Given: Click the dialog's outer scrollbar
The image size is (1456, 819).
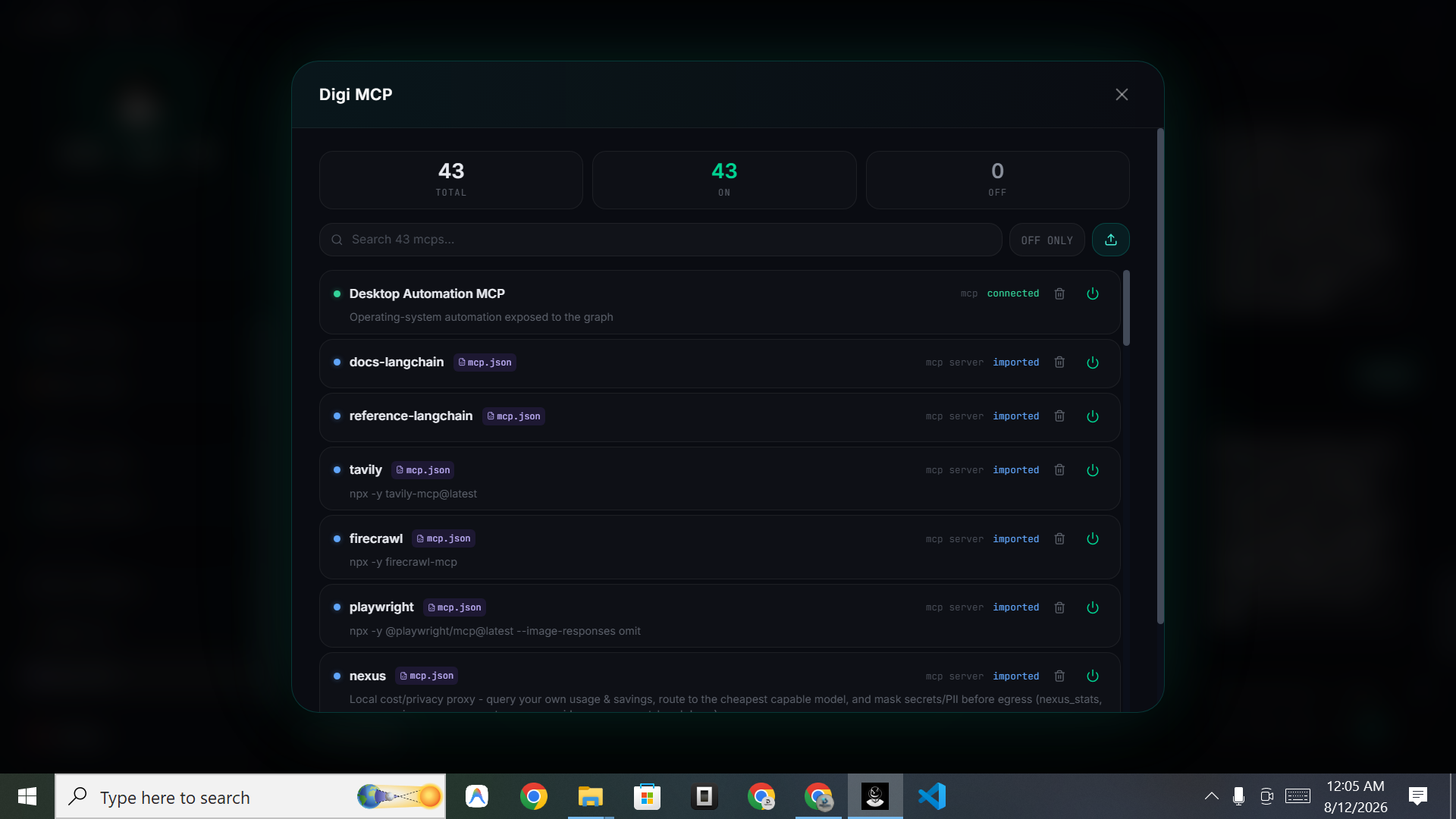Looking at the screenshot, I should coord(1160,377).
